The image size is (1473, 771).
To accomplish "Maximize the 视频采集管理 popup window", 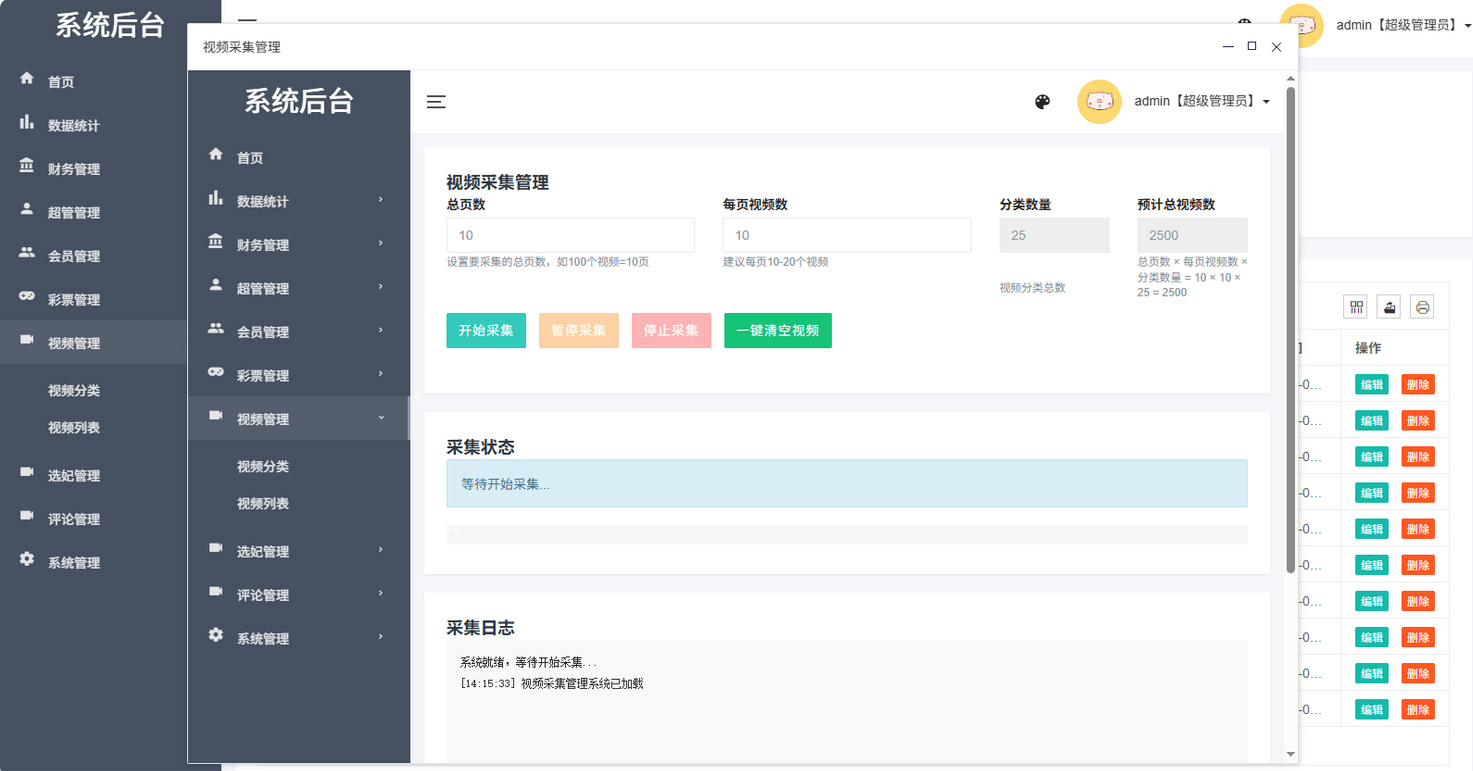I will 1252,46.
